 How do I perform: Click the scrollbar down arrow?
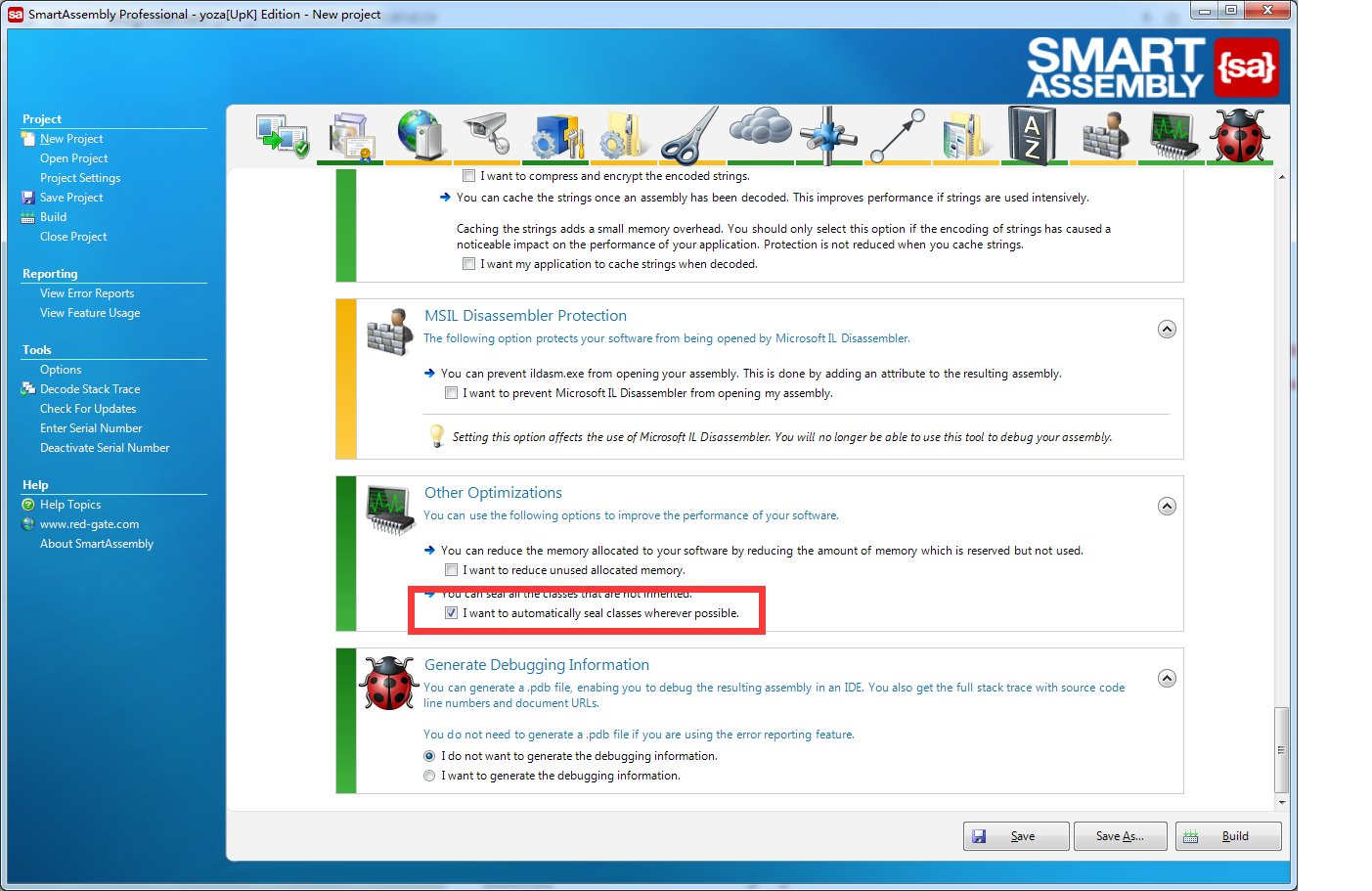(1282, 803)
